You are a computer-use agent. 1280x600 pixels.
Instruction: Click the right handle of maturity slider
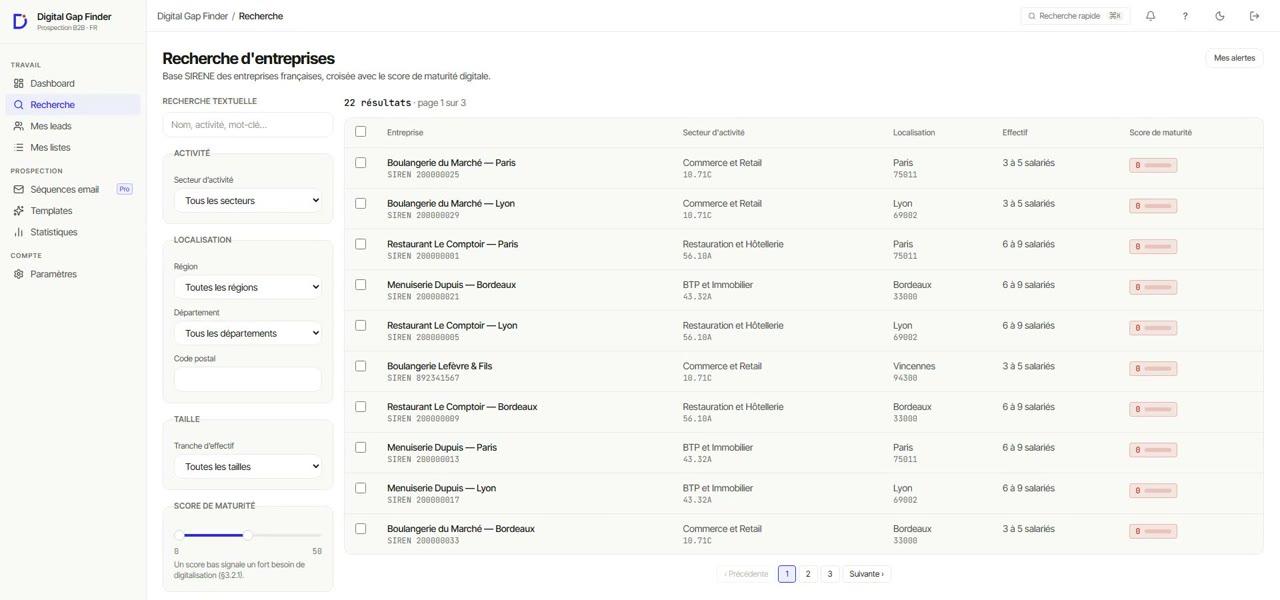click(x=247, y=535)
